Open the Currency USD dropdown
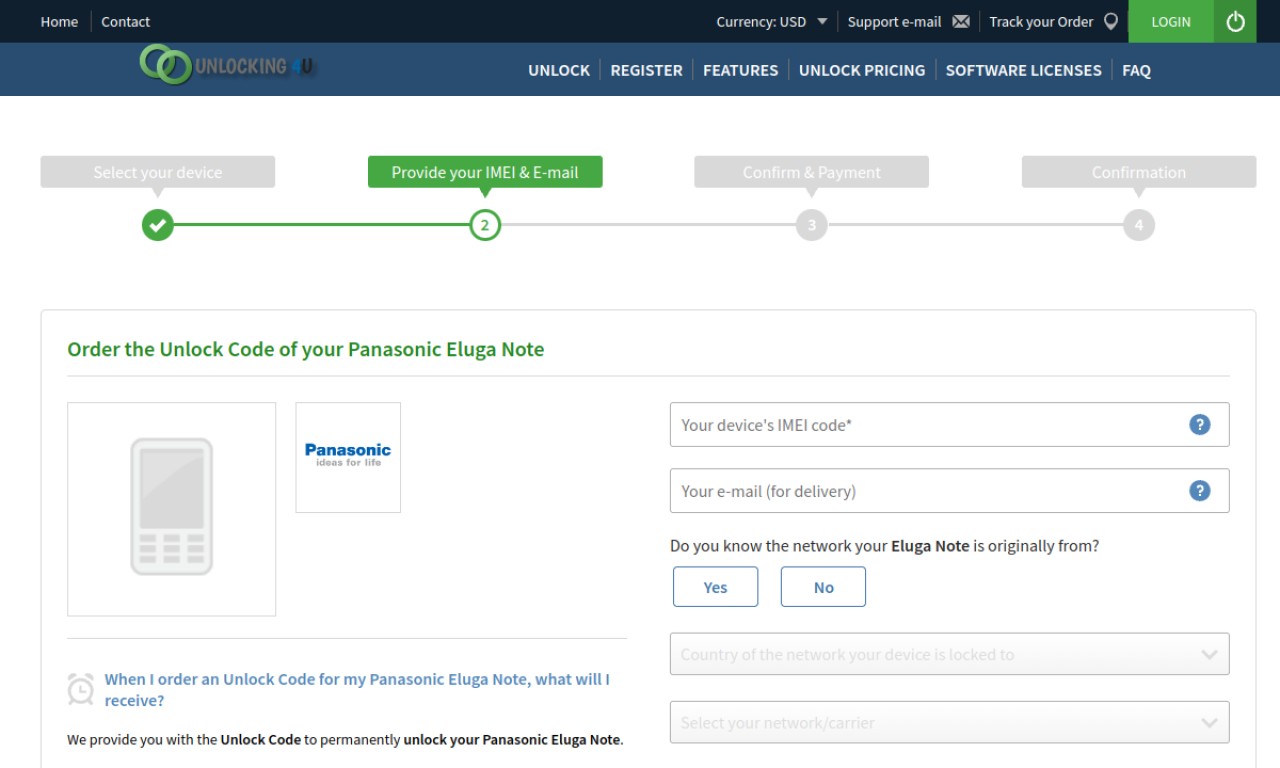The width and height of the screenshot is (1280, 768). [772, 21]
